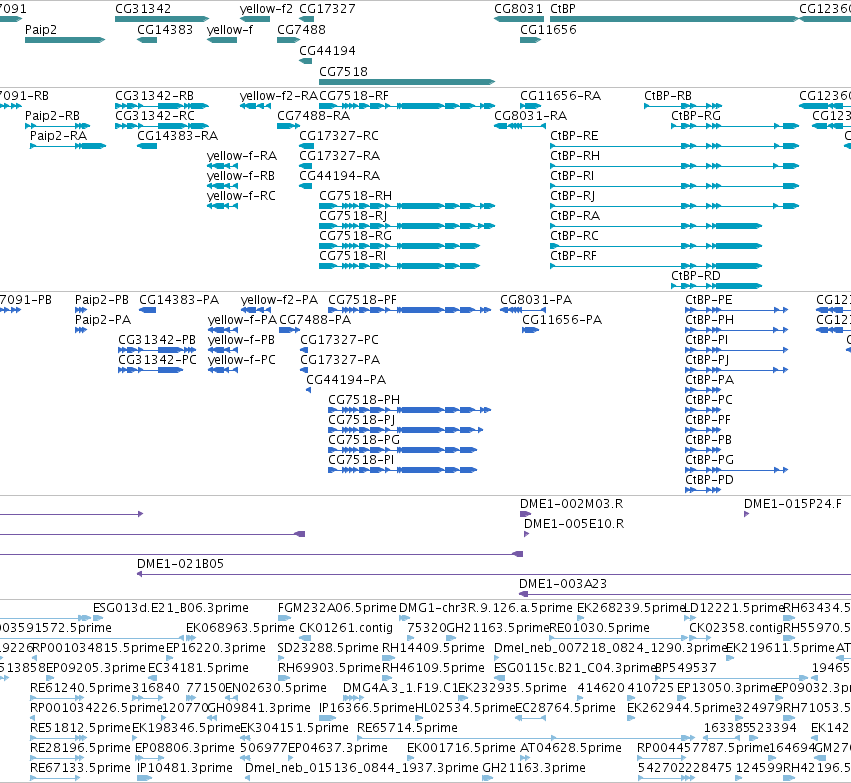Viewport: 851px width, 783px height.
Task: Click transcript CG17327-RC
Action: pos(307,146)
